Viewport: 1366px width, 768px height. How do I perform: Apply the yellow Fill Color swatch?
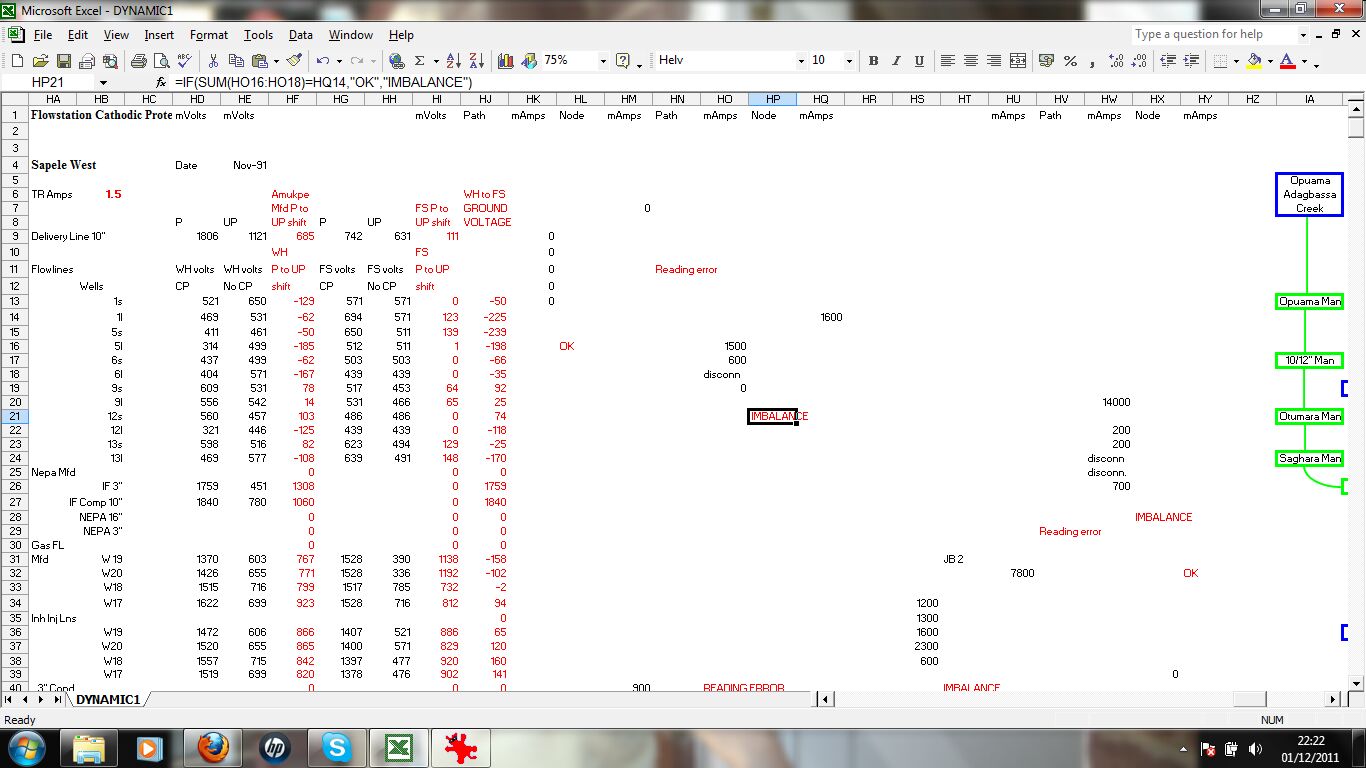point(1253,61)
